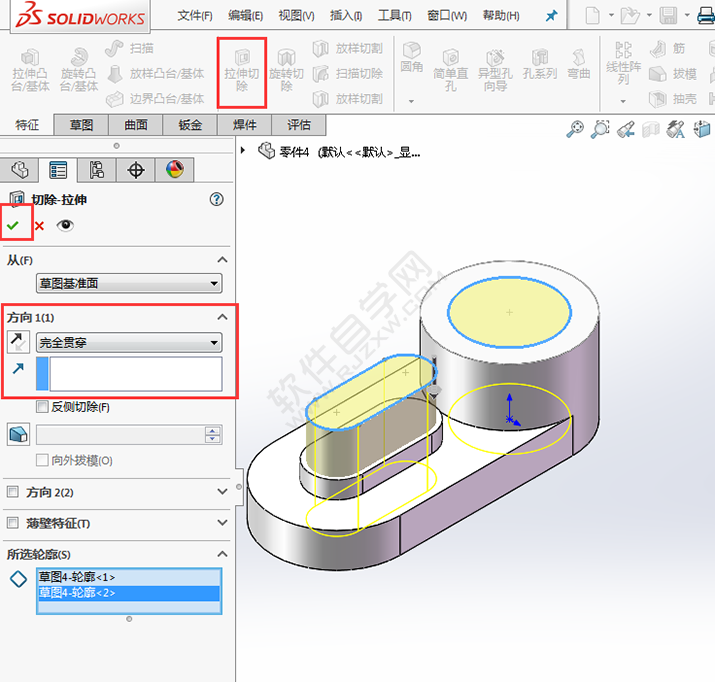715x682 pixels.
Task: Open the Edit (编辑) menu
Action: pyautogui.click(x=245, y=16)
